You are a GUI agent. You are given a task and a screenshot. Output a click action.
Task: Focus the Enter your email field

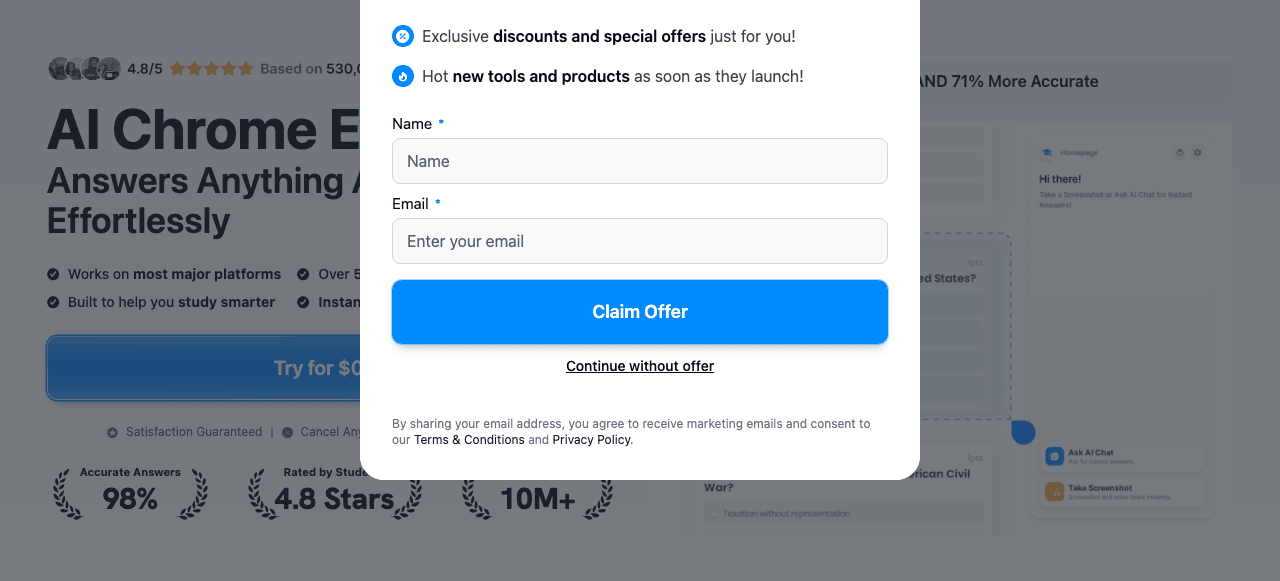click(x=640, y=241)
